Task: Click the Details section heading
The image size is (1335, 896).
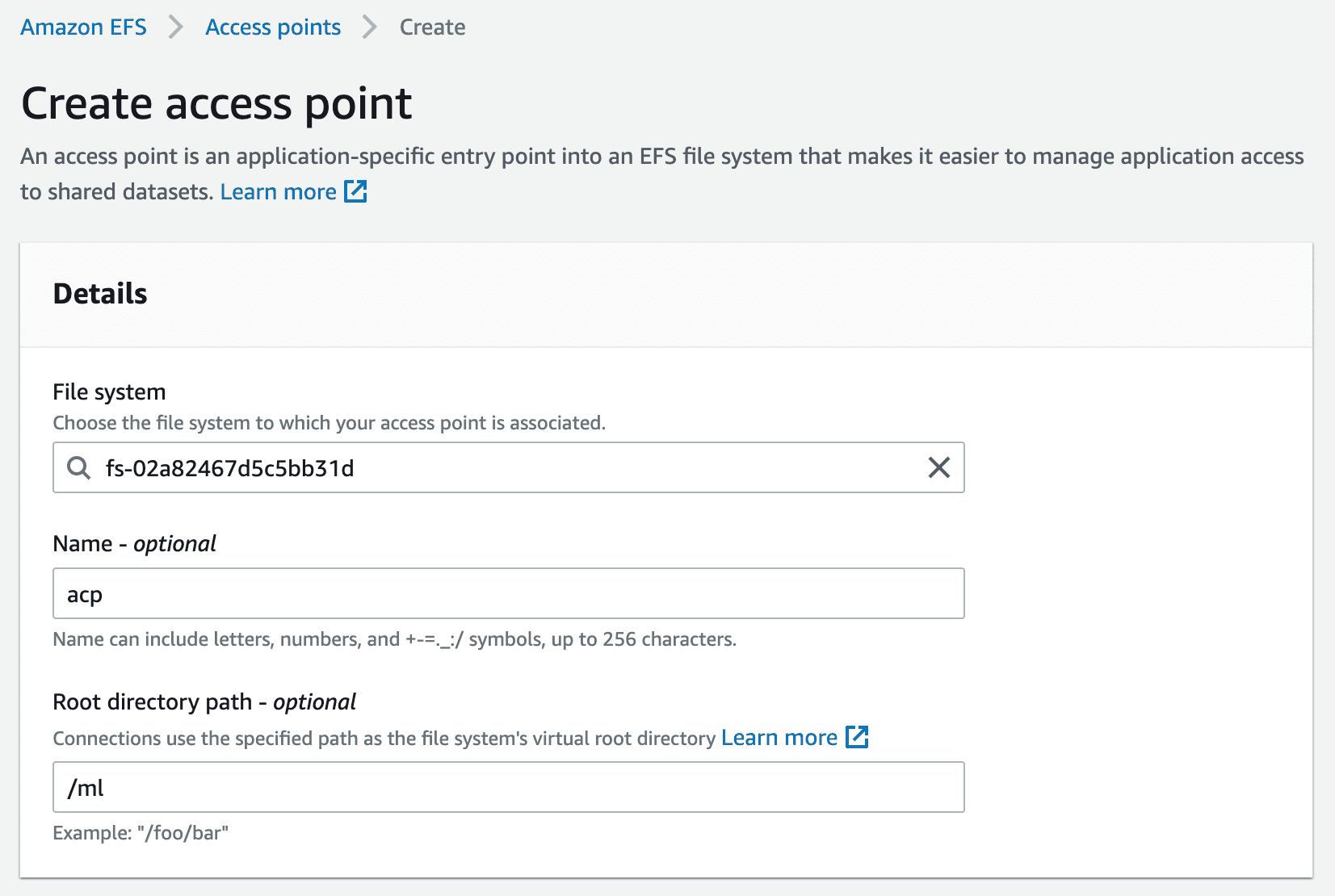Action: tap(100, 294)
